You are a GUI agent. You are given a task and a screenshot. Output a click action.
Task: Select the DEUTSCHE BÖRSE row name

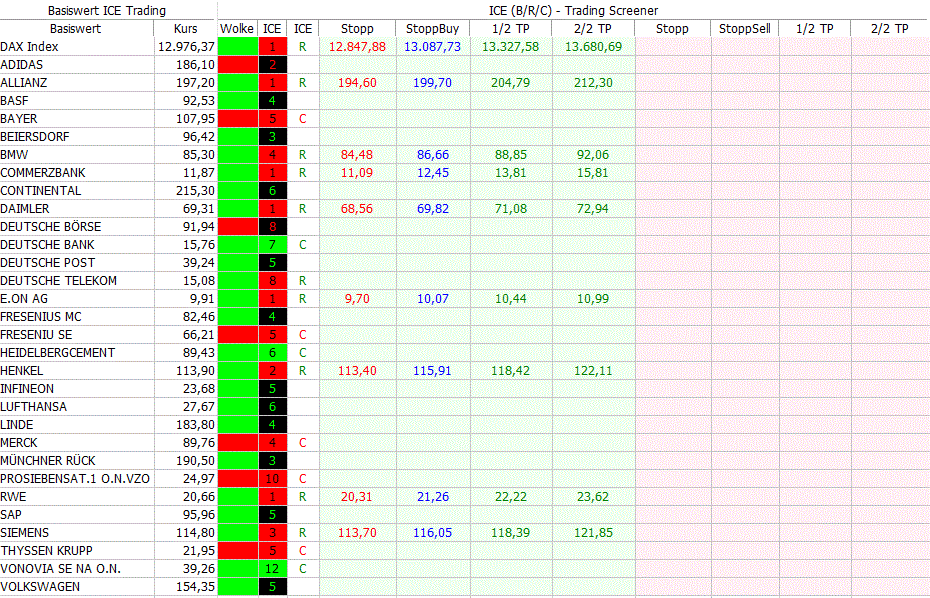click(50, 227)
